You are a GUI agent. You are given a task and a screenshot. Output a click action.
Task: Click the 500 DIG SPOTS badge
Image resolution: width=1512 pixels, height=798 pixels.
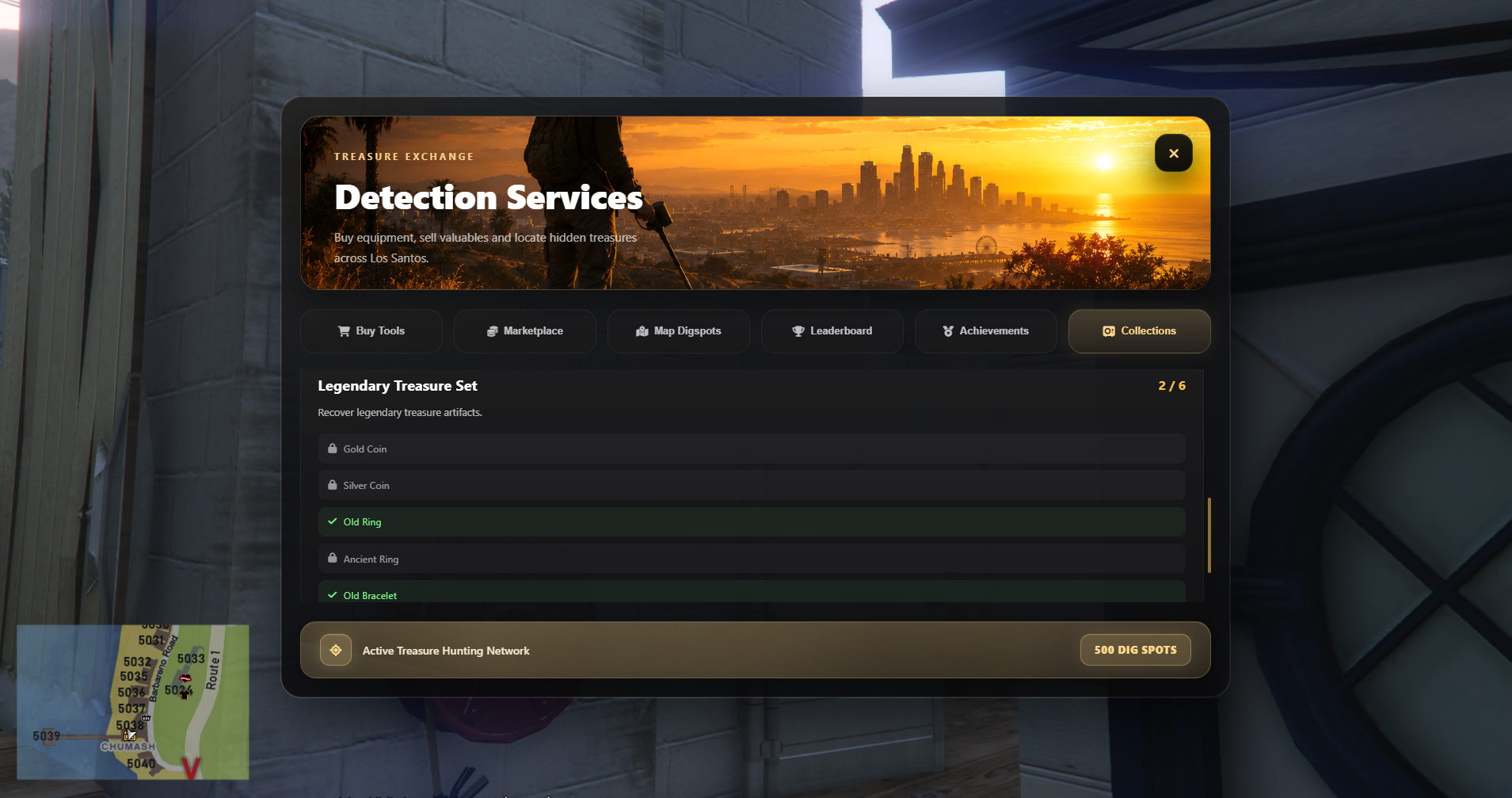[x=1135, y=650]
